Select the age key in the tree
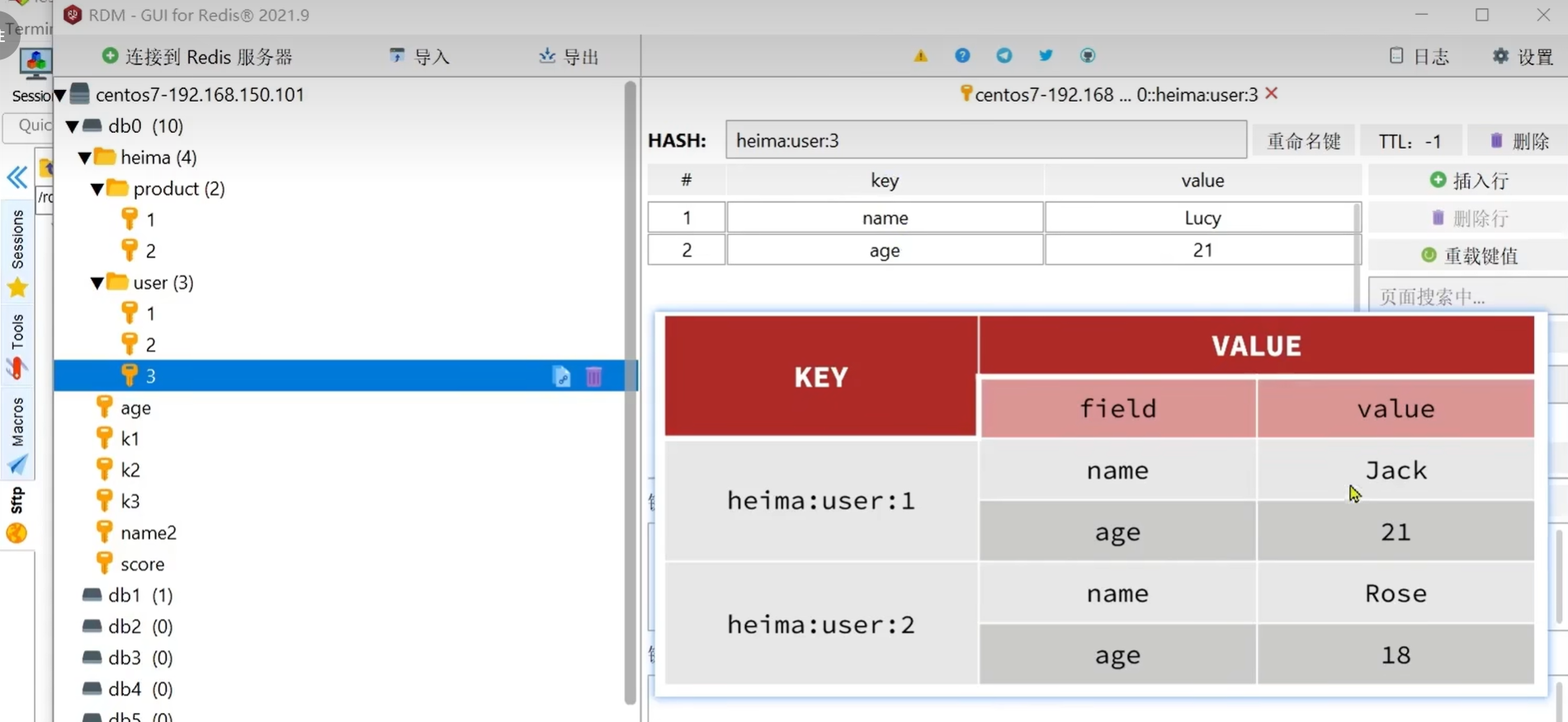 (x=135, y=408)
